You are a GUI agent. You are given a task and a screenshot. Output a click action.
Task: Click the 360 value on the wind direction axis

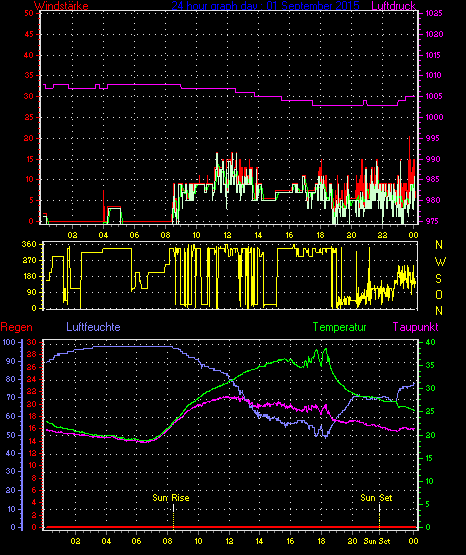(29, 244)
